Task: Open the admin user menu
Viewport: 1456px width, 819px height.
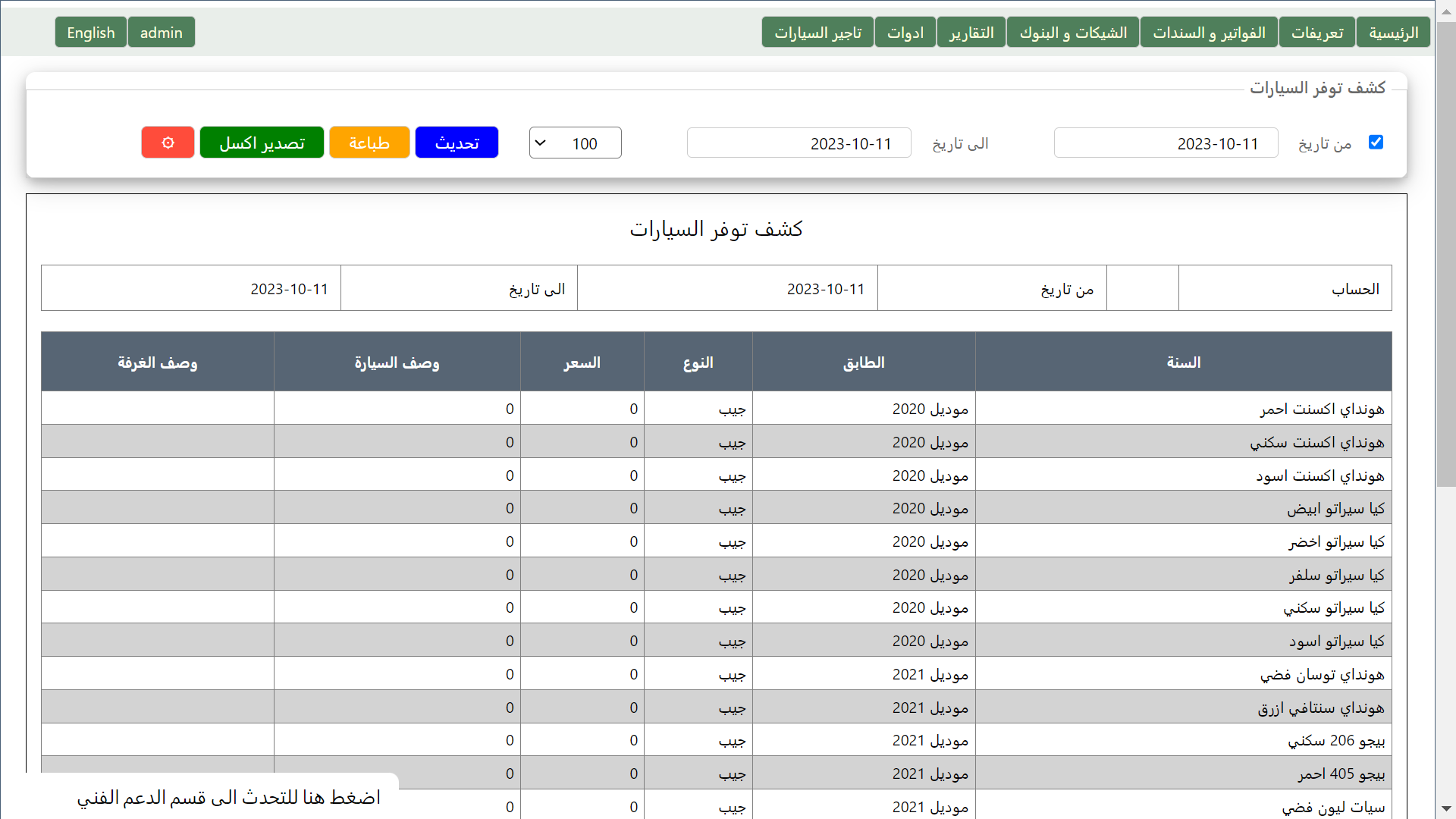Action: coord(162,33)
